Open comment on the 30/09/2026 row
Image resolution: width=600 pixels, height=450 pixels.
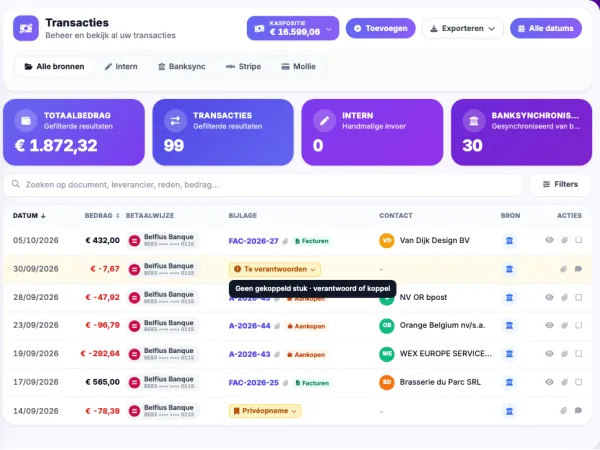point(578,269)
